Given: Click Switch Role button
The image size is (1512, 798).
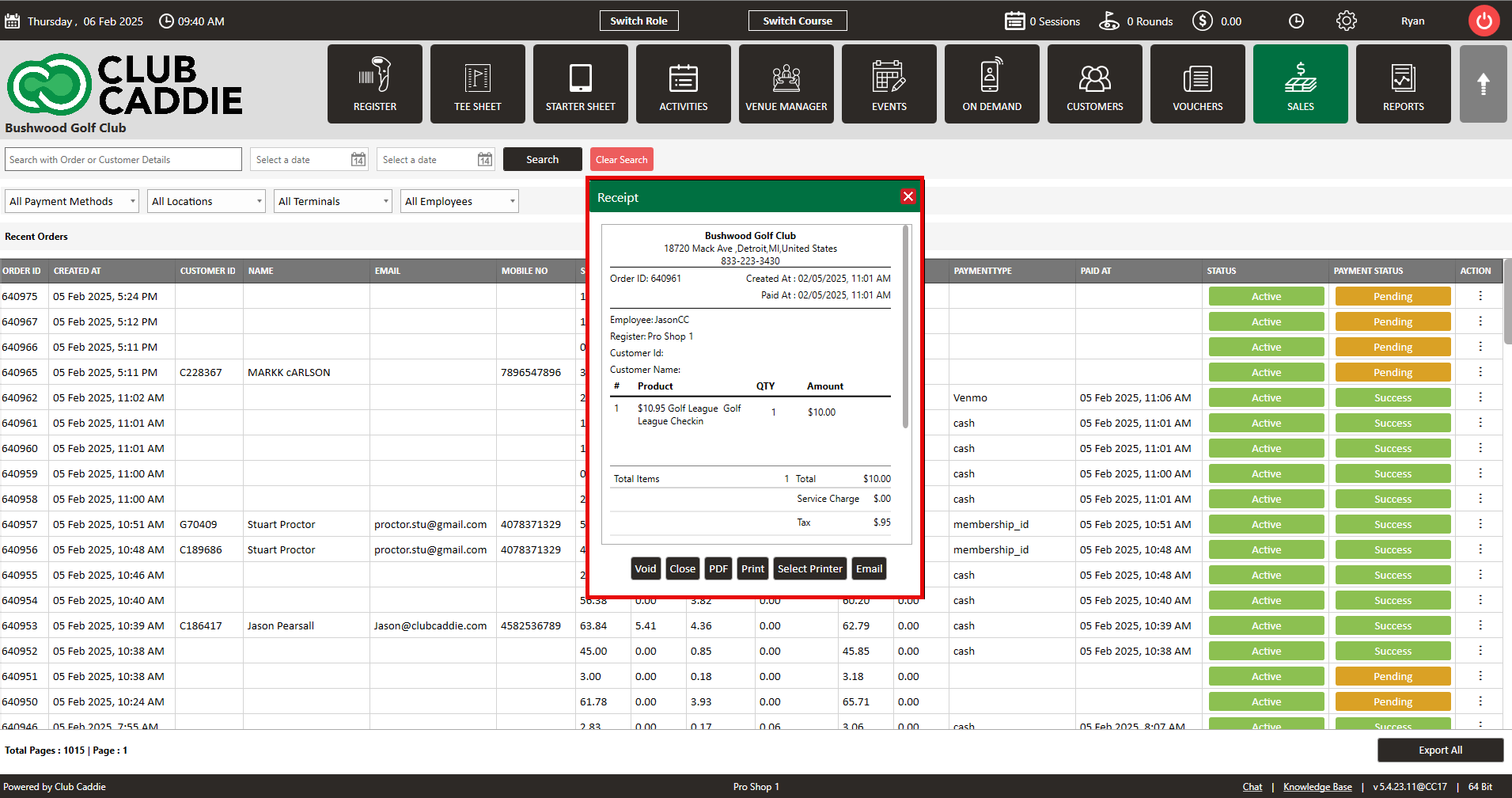Looking at the screenshot, I should (x=639, y=21).
